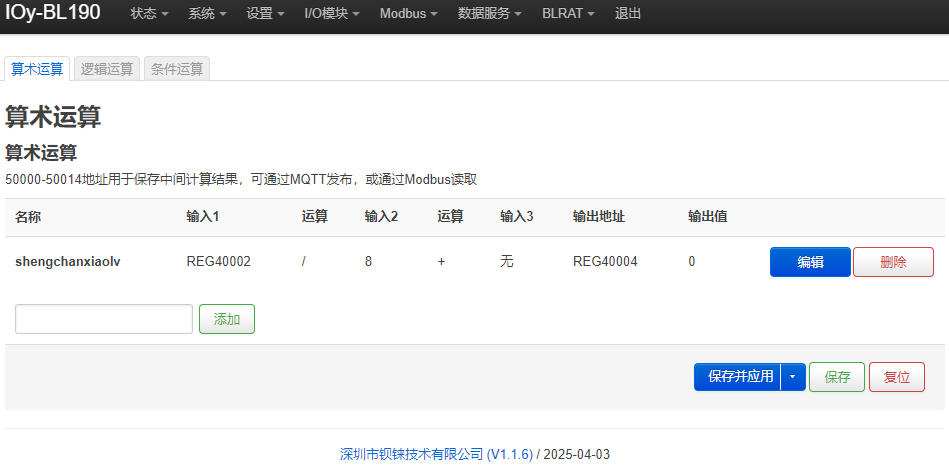Click the input2 value 8

click(x=368, y=262)
